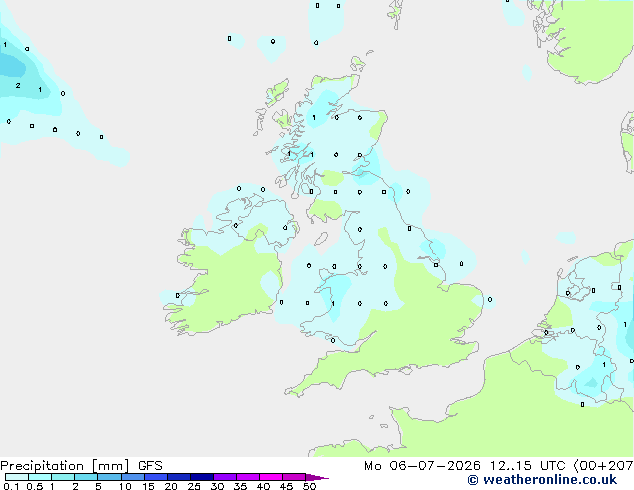Click the 20–25 mm legend color swatch
The width and height of the screenshot is (634, 490).
[179, 477]
